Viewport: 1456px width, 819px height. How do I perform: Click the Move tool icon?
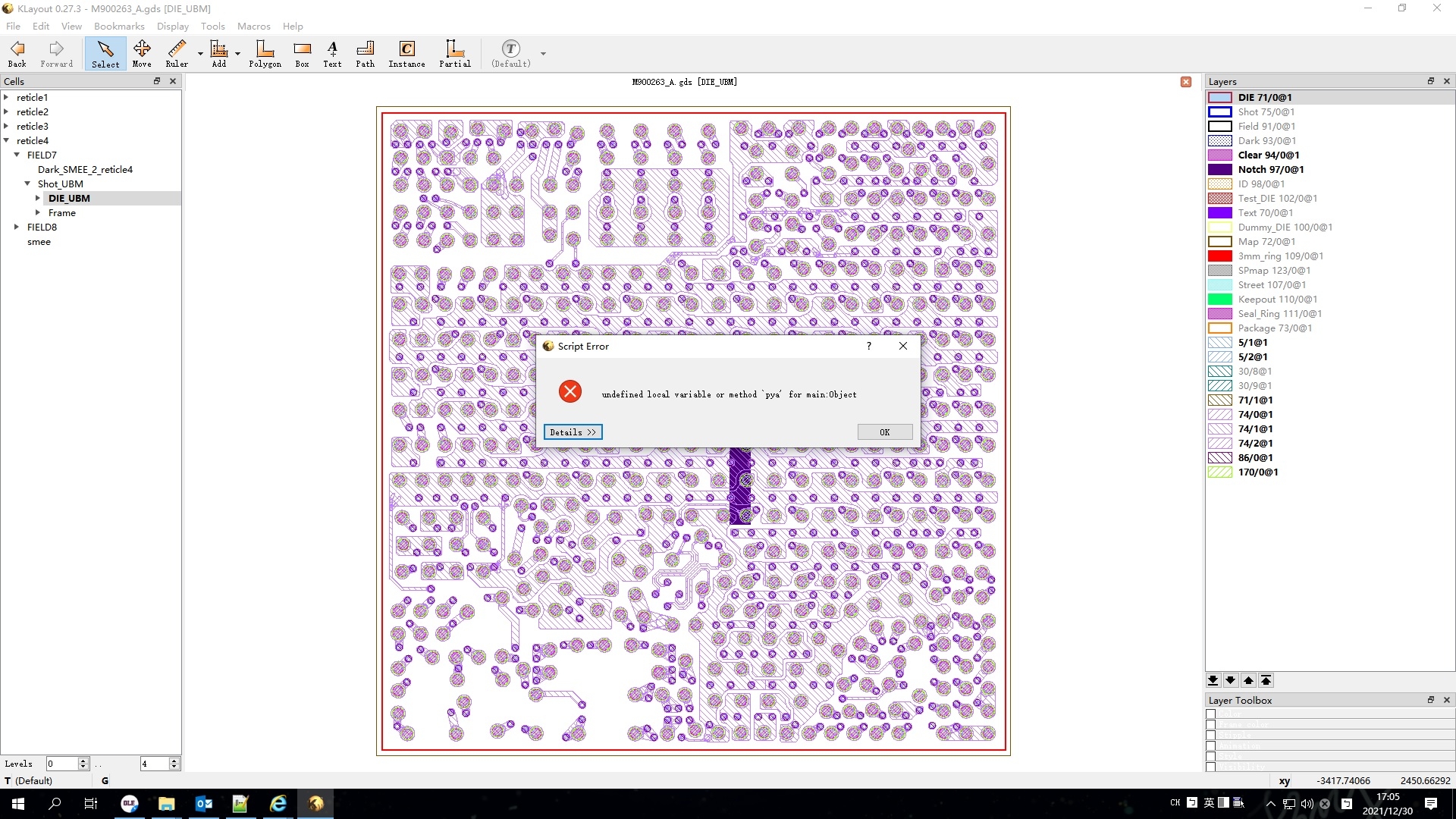coord(142,54)
